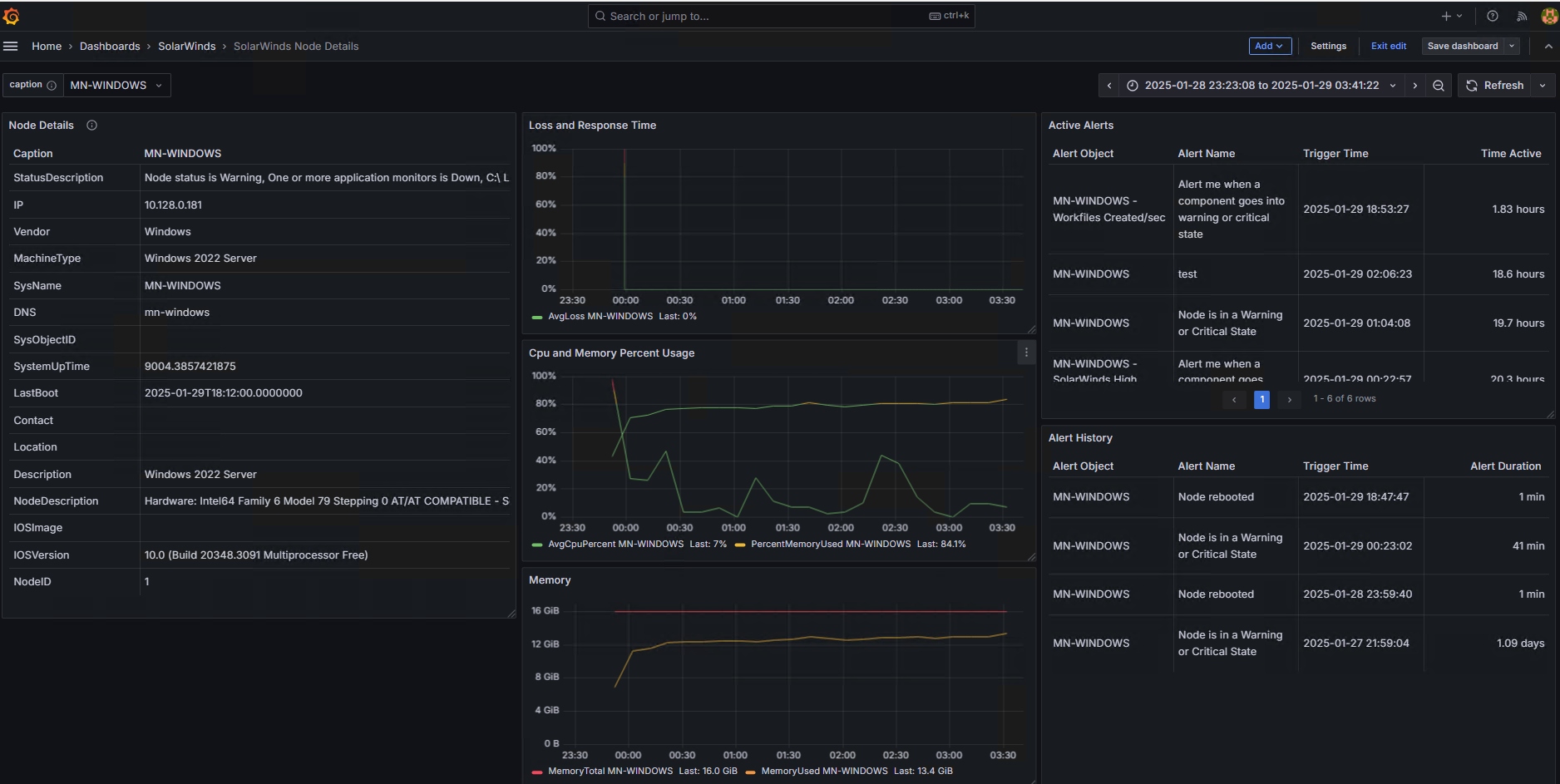The height and width of the screenshot is (784, 1560).
Task: Click the Node Details info icon
Action: click(92, 126)
